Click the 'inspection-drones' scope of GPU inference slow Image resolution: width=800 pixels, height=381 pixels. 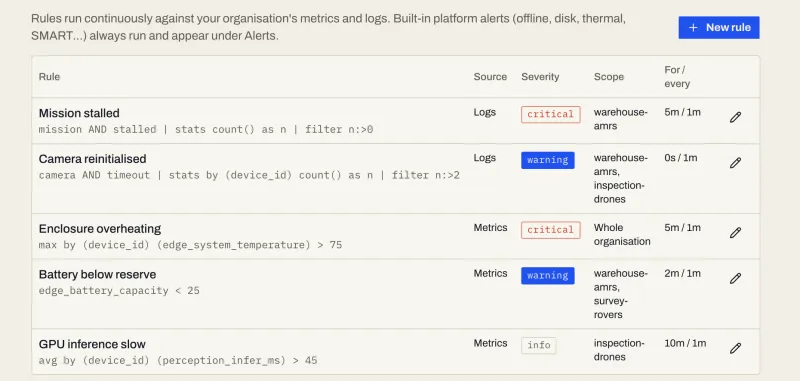(x=619, y=350)
